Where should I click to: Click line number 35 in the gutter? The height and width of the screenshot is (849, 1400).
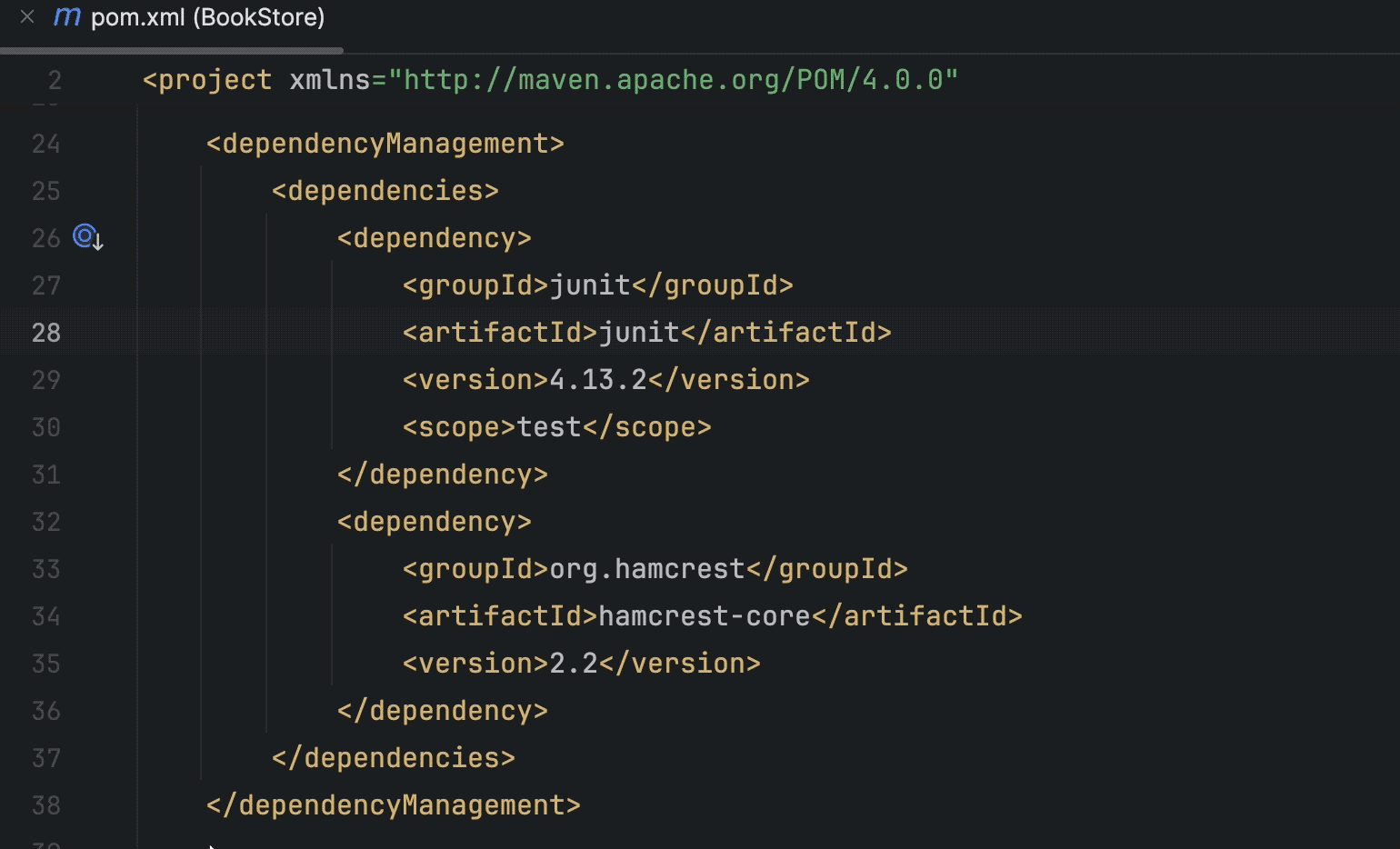tap(45, 663)
